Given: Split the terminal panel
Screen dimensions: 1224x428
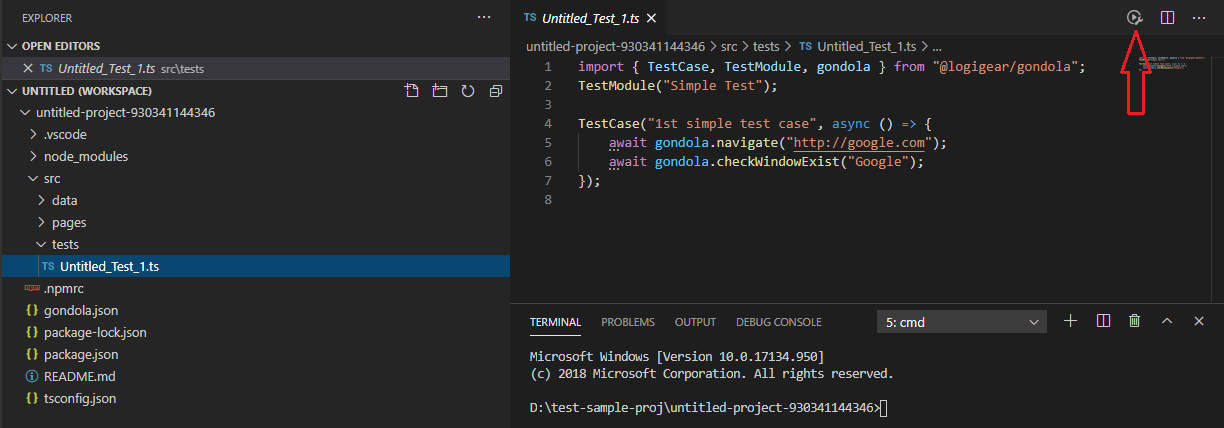Looking at the screenshot, I should click(1103, 321).
